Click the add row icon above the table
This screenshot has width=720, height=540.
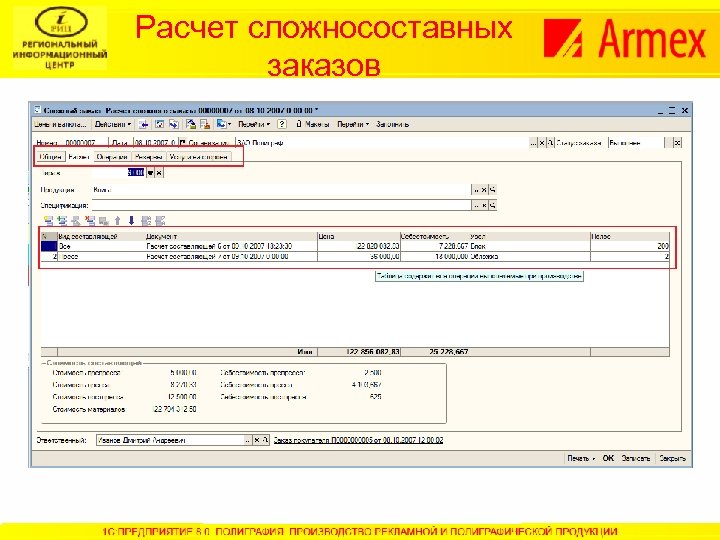coord(48,221)
